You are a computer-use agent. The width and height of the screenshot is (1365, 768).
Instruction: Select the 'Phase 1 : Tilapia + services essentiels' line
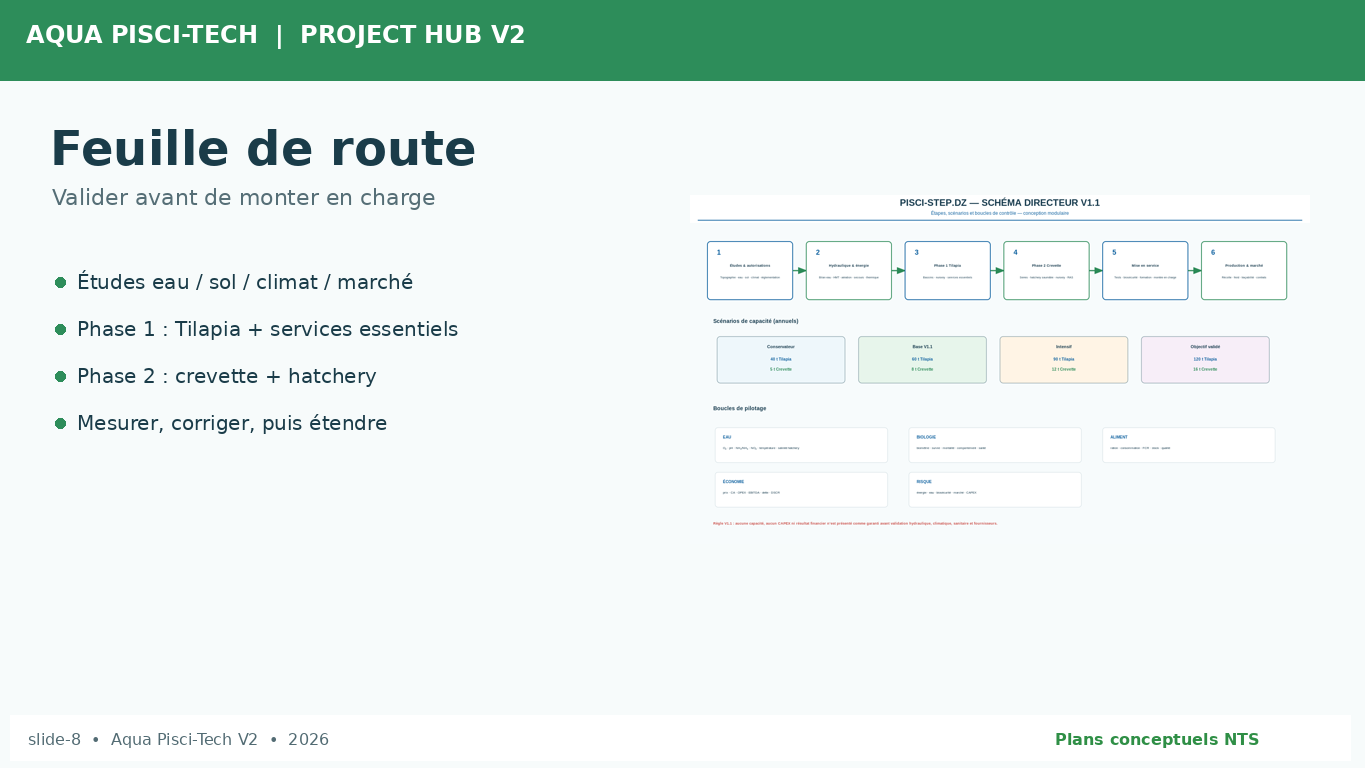click(267, 329)
